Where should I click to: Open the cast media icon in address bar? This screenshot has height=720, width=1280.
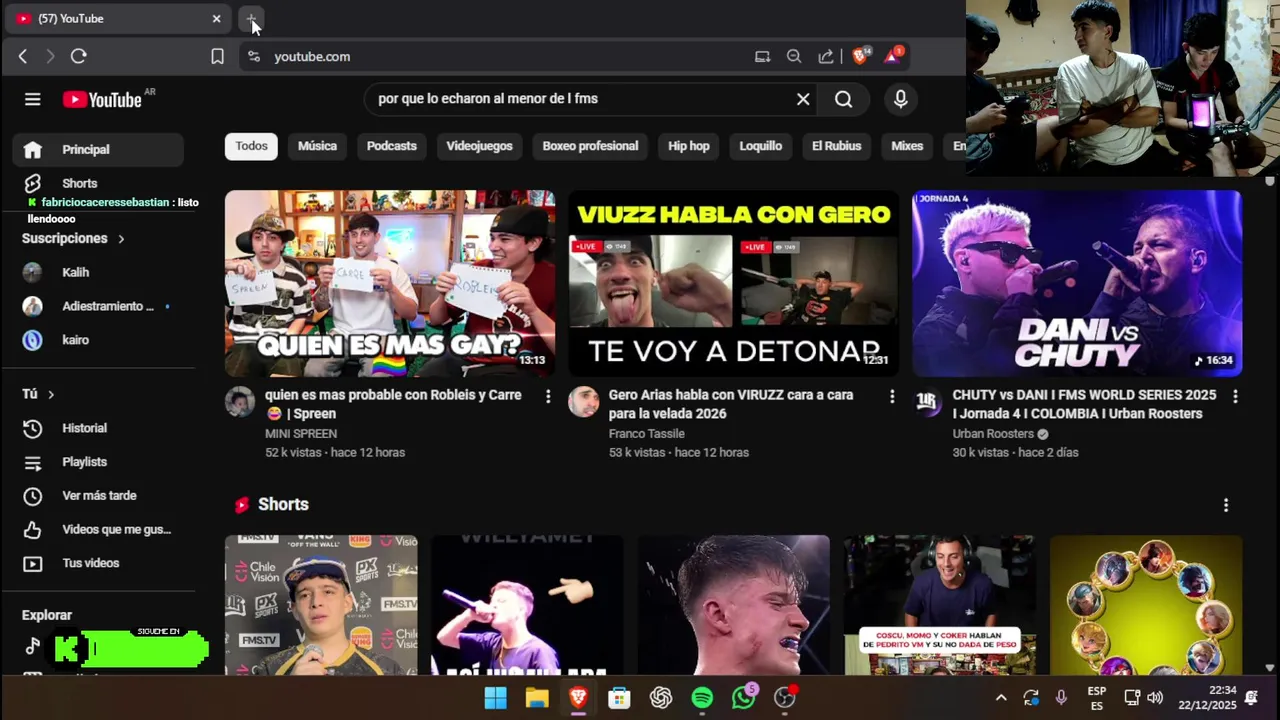[x=762, y=57]
